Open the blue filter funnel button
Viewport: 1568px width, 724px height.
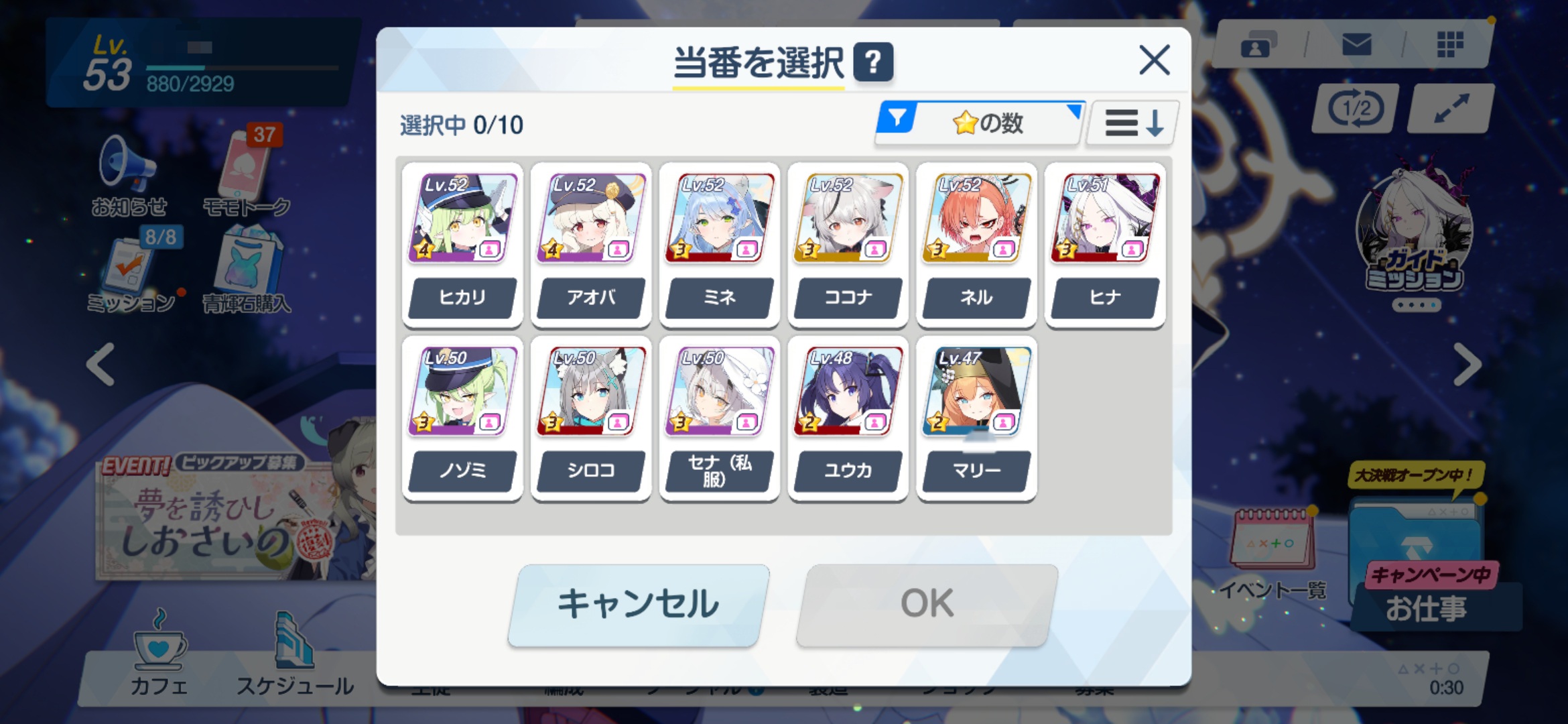click(897, 118)
